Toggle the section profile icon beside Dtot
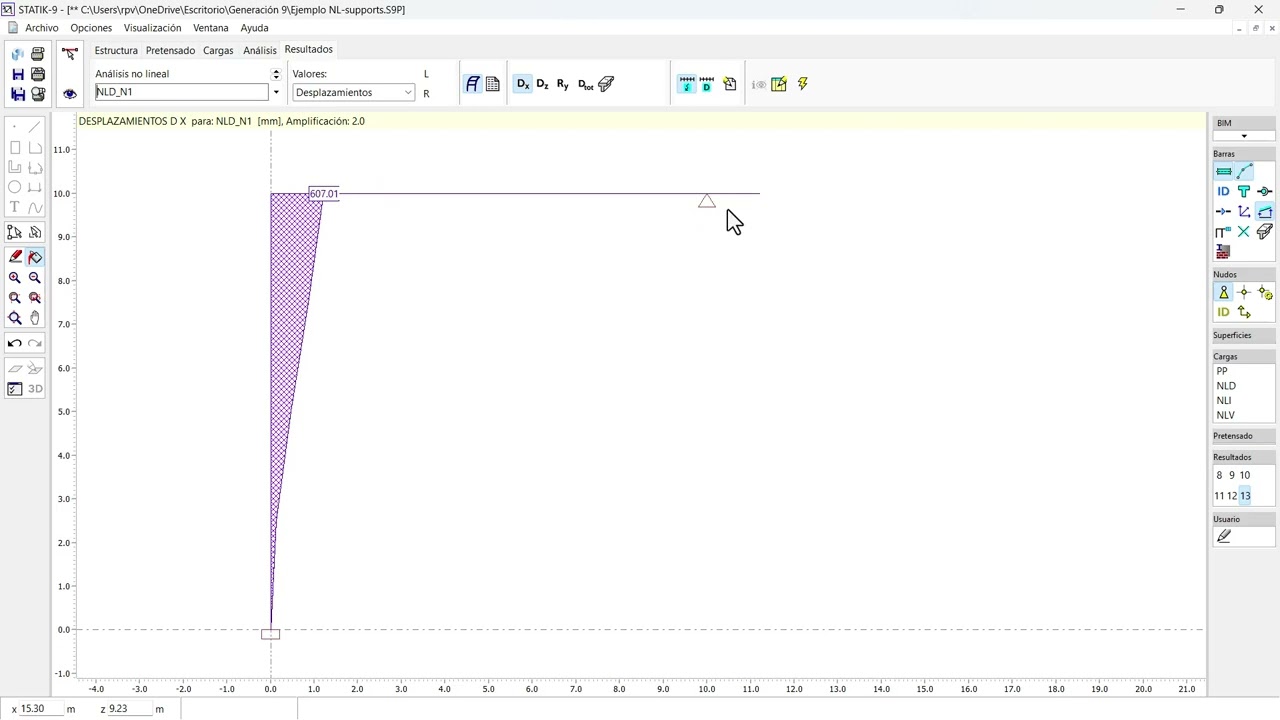The image size is (1280, 720). point(606,85)
